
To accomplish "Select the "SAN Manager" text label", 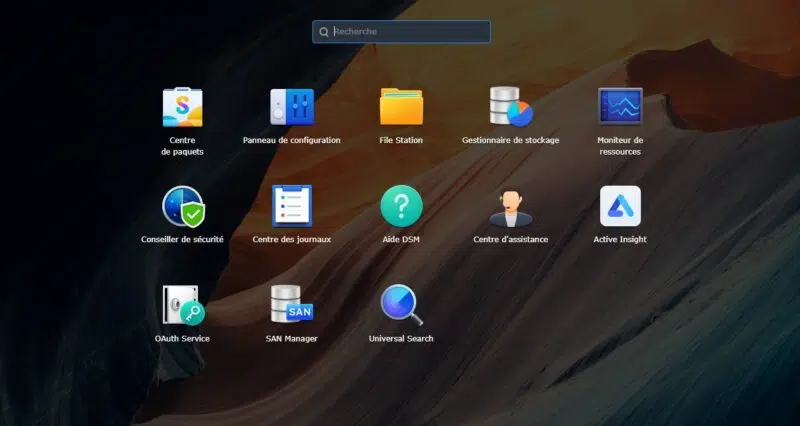I will [291, 339].
